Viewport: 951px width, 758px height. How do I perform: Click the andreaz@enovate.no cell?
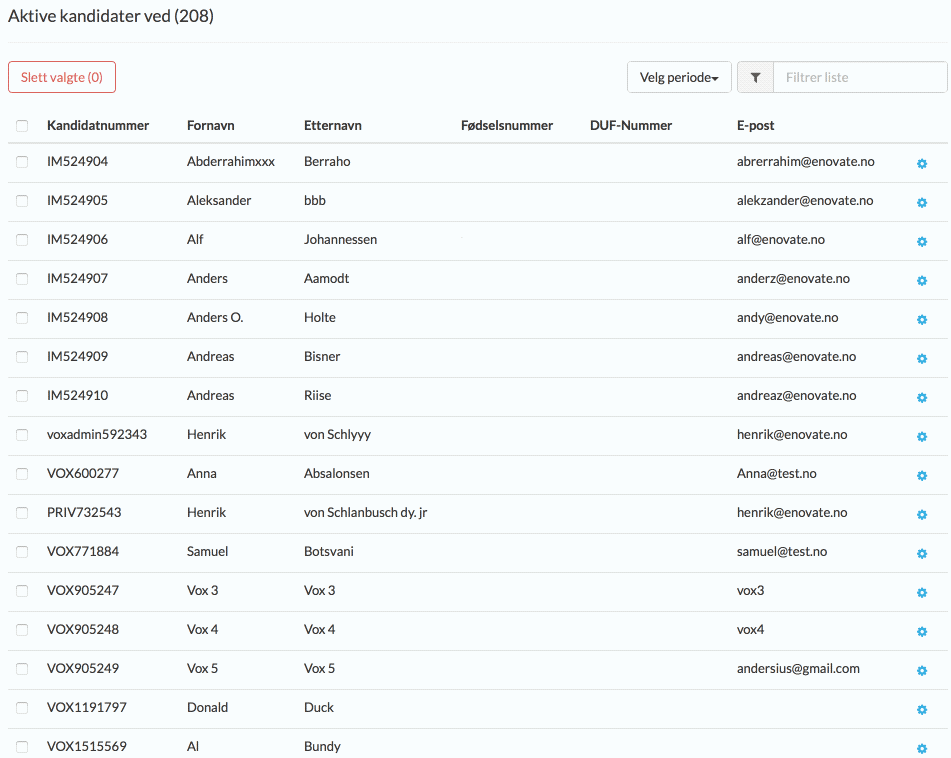(796, 395)
